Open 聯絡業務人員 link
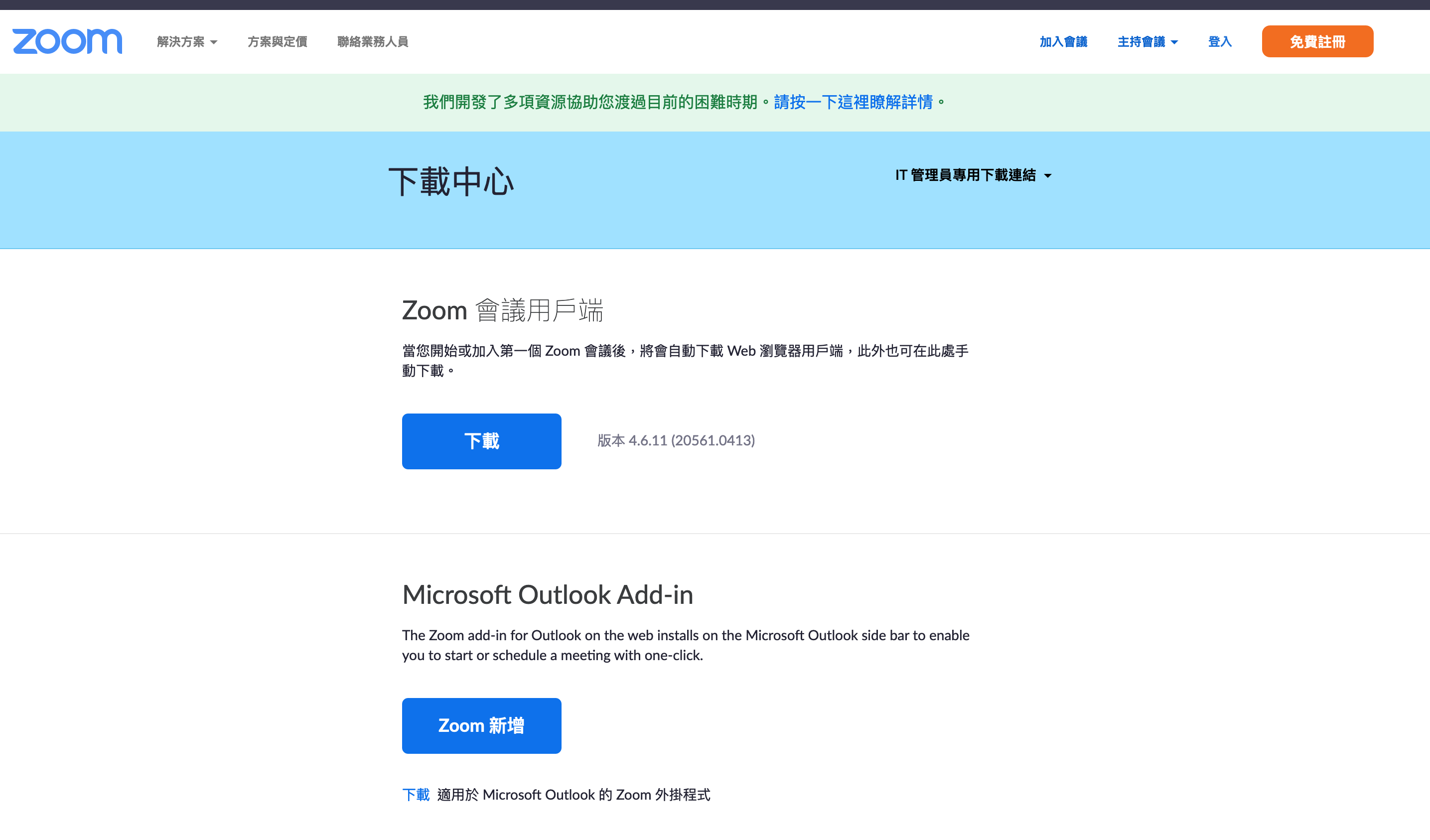 (372, 42)
